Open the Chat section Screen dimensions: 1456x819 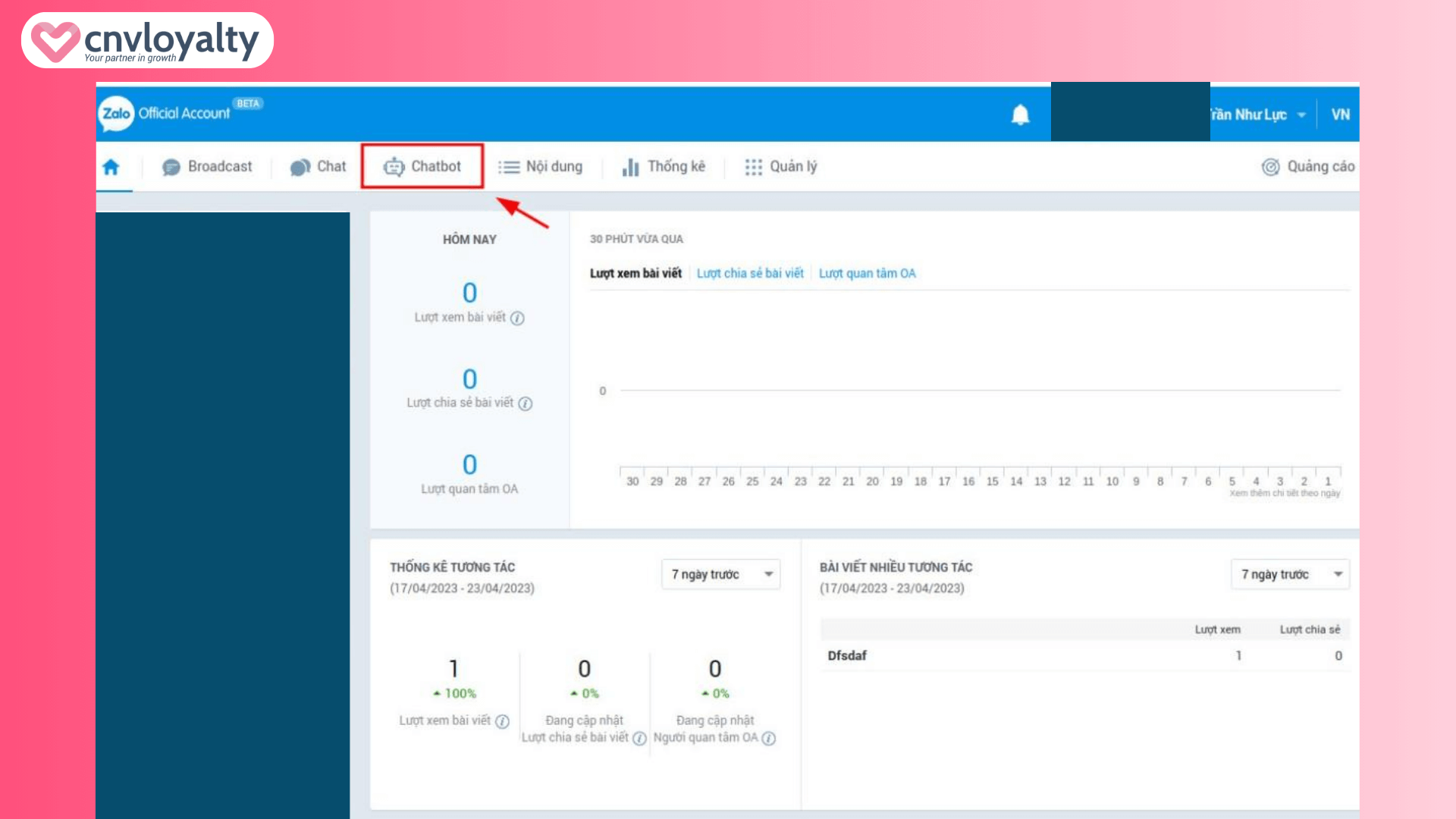point(317,167)
